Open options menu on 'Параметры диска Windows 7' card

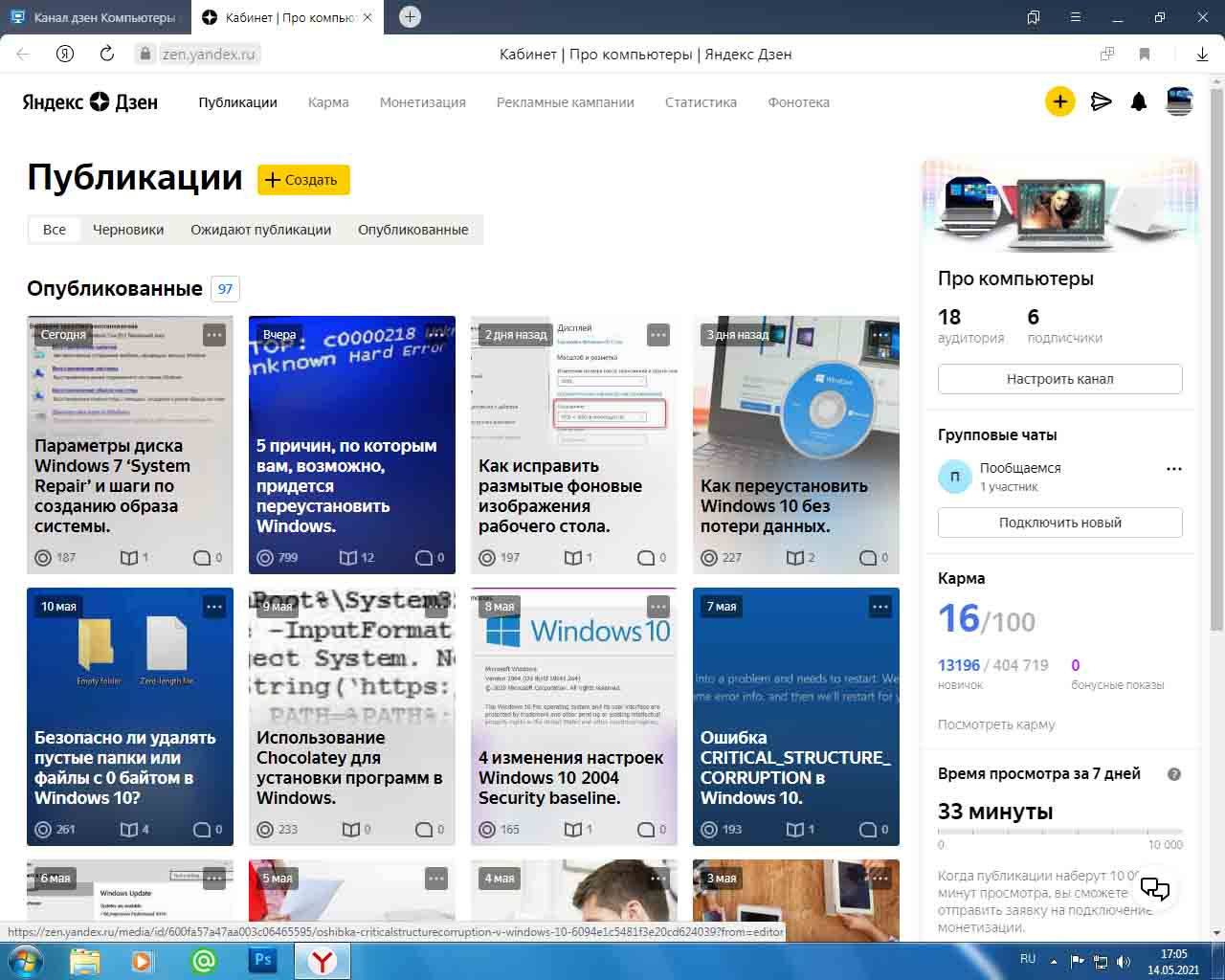tap(214, 335)
